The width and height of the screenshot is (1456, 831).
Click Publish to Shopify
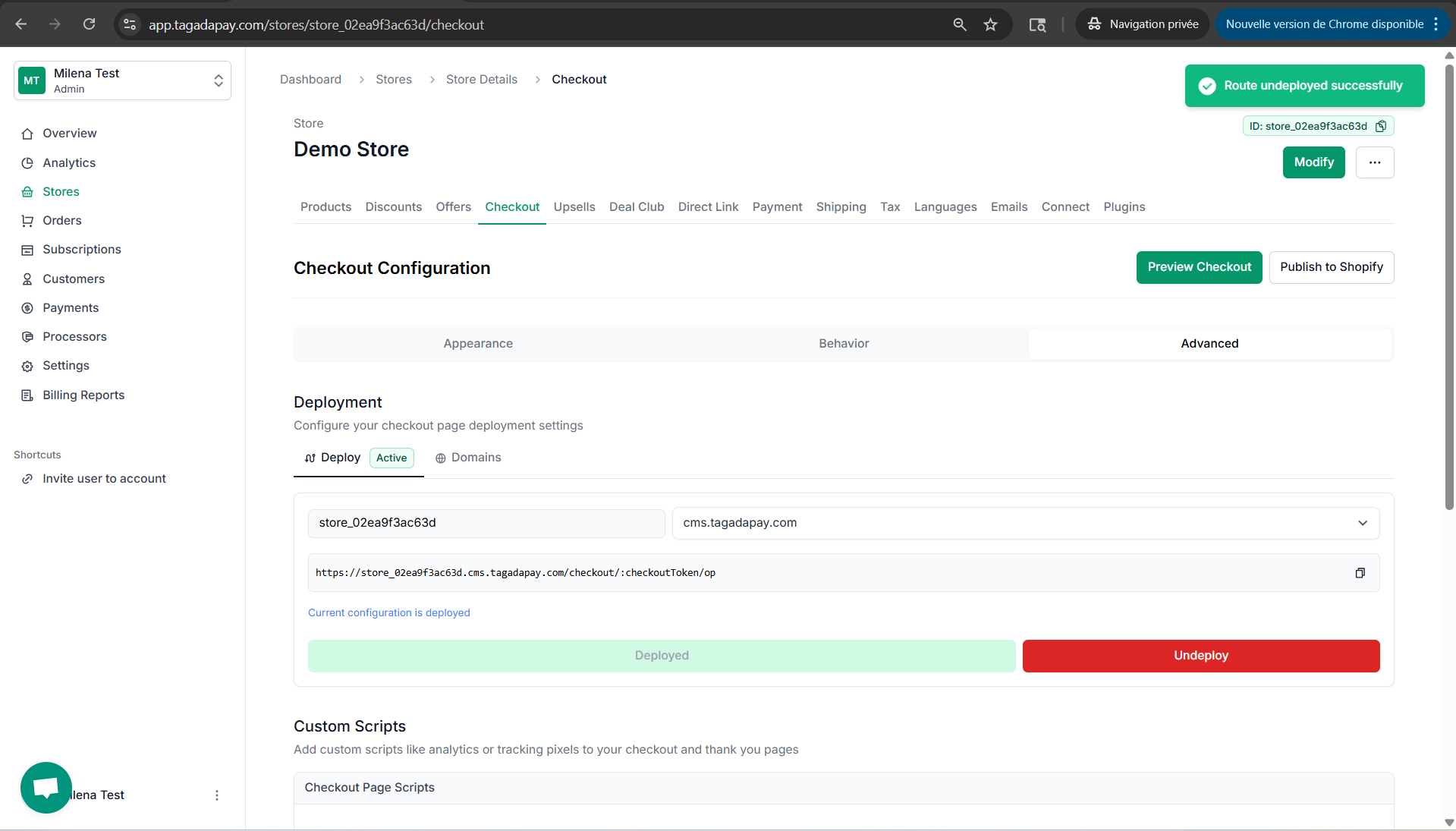pos(1331,267)
